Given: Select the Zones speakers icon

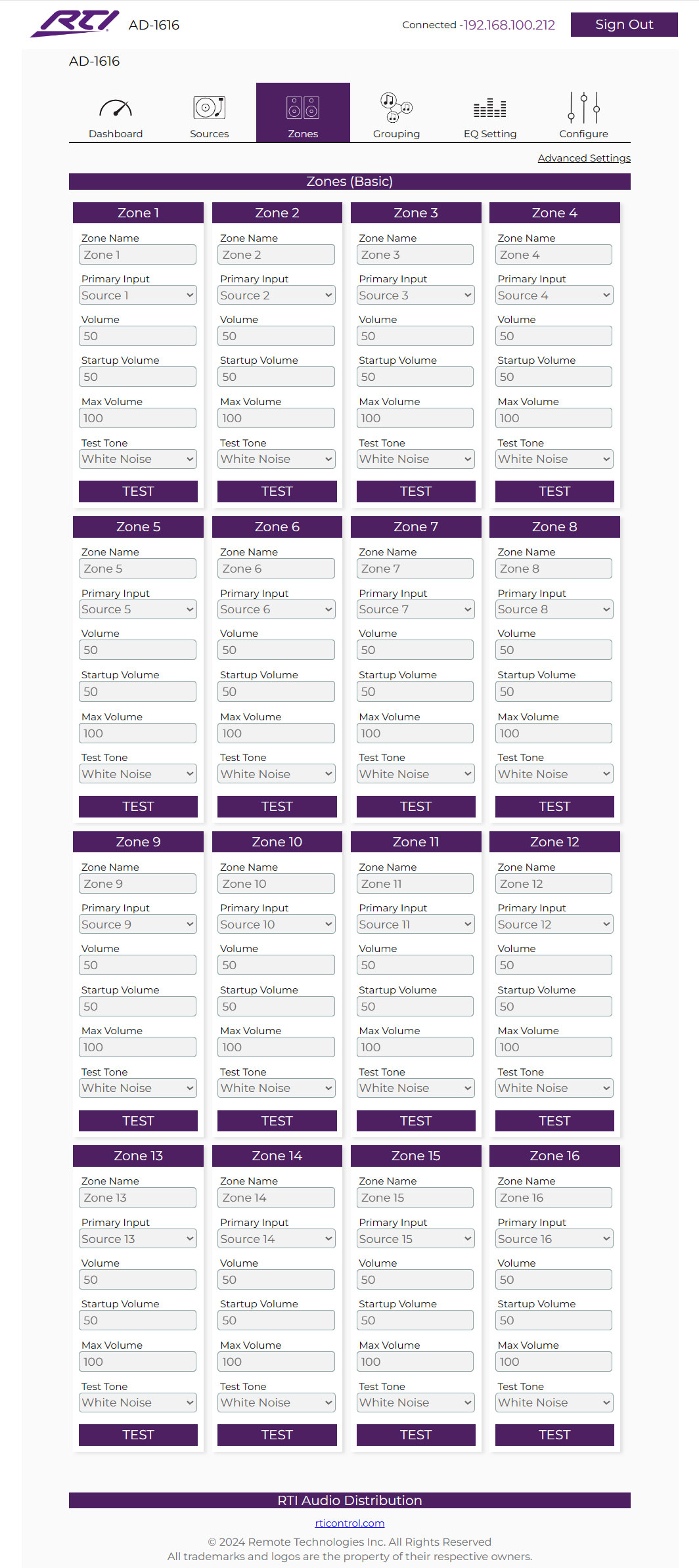Looking at the screenshot, I should pos(303,107).
